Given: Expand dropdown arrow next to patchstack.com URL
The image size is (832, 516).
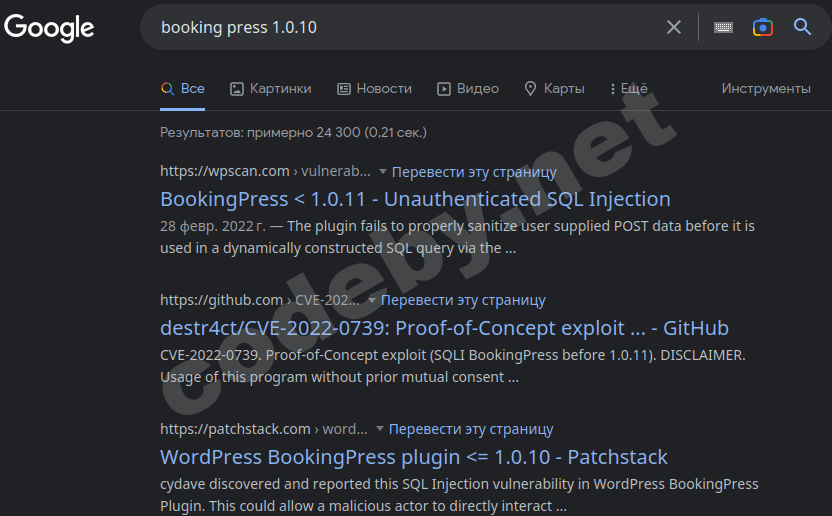Looking at the screenshot, I should pos(380,429).
